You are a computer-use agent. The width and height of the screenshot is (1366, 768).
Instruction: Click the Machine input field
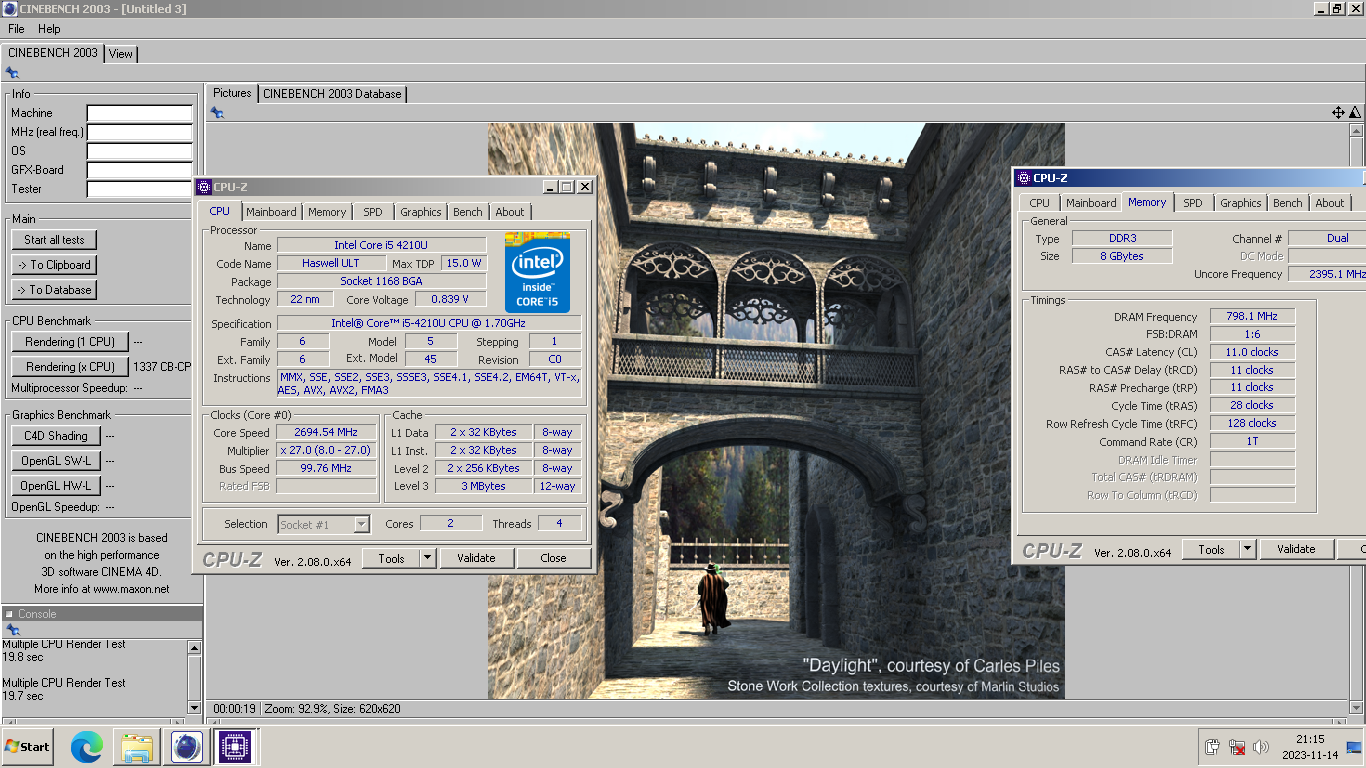point(139,113)
